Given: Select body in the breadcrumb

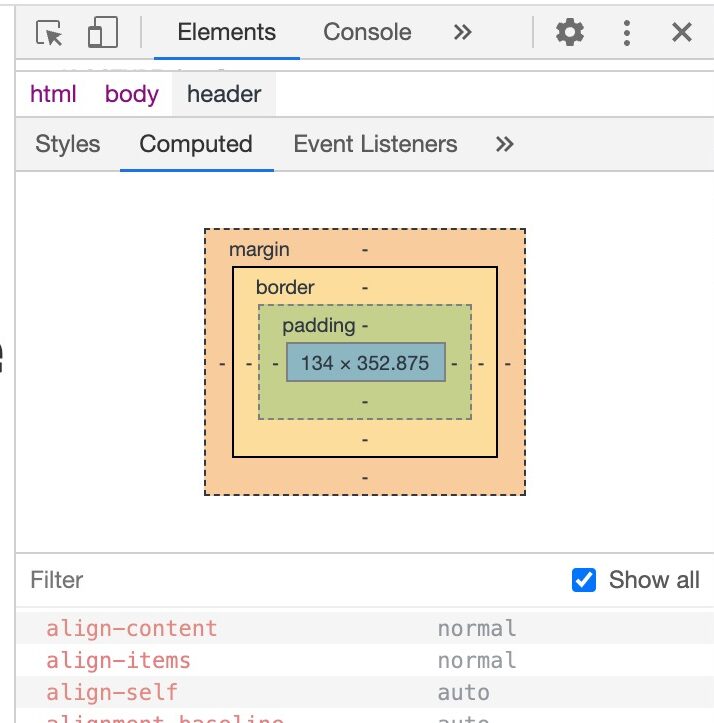Looking at the screenshot, I should click(x=132, y=94).
